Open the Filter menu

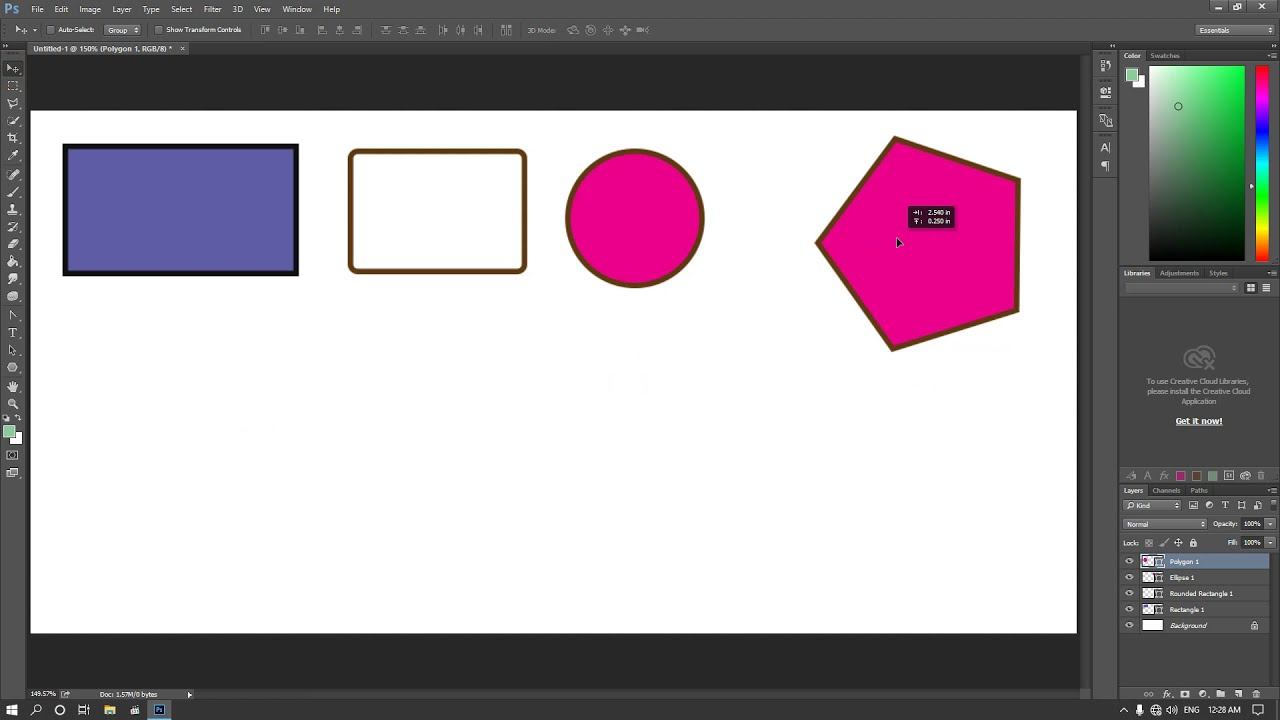click(212, 9)
